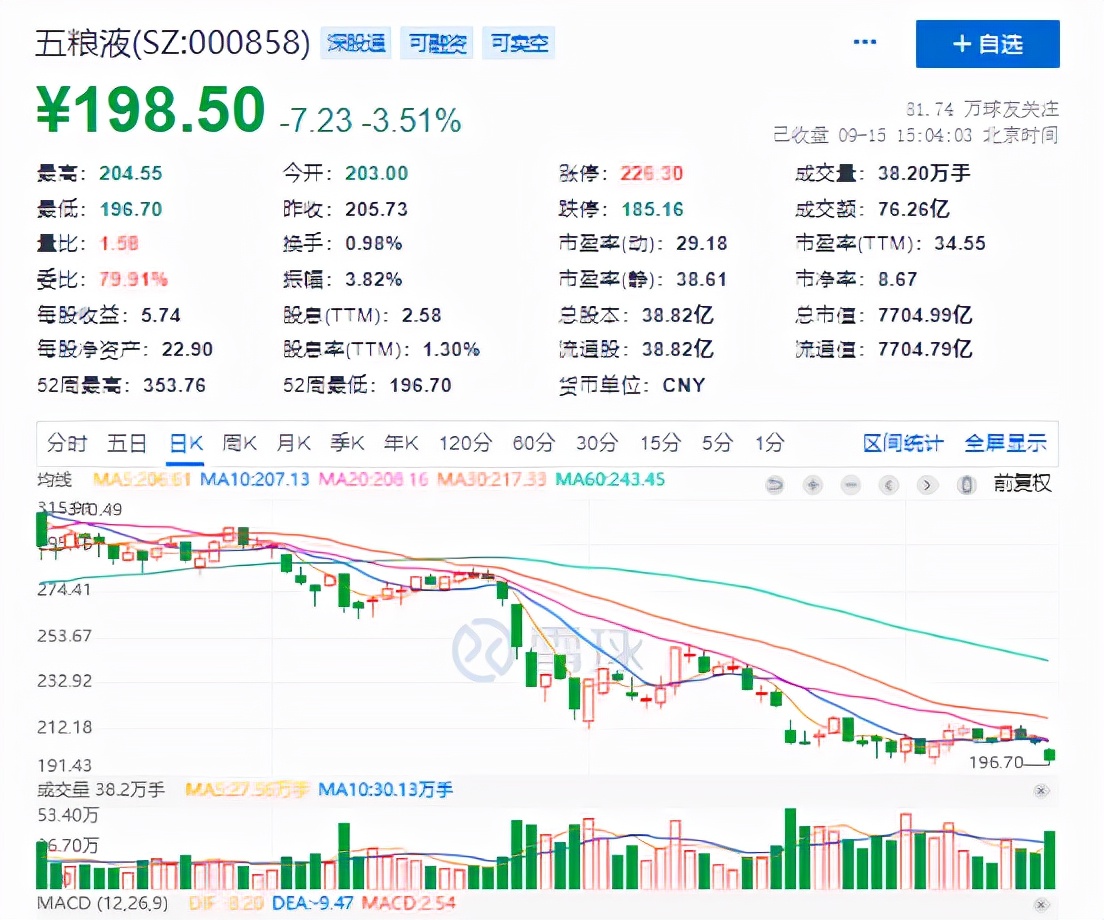Click the 成交量 38.20万手 value
The height and width of the screenshot is (920, 1104).
click(x=924, y=173)
